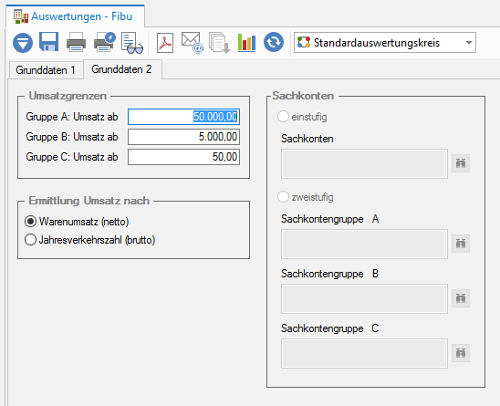The height and width of the screenshot is (406, 500).
Task: Open print preview icon with glasses
Action: pyautogui.click(x=132, y=43)
